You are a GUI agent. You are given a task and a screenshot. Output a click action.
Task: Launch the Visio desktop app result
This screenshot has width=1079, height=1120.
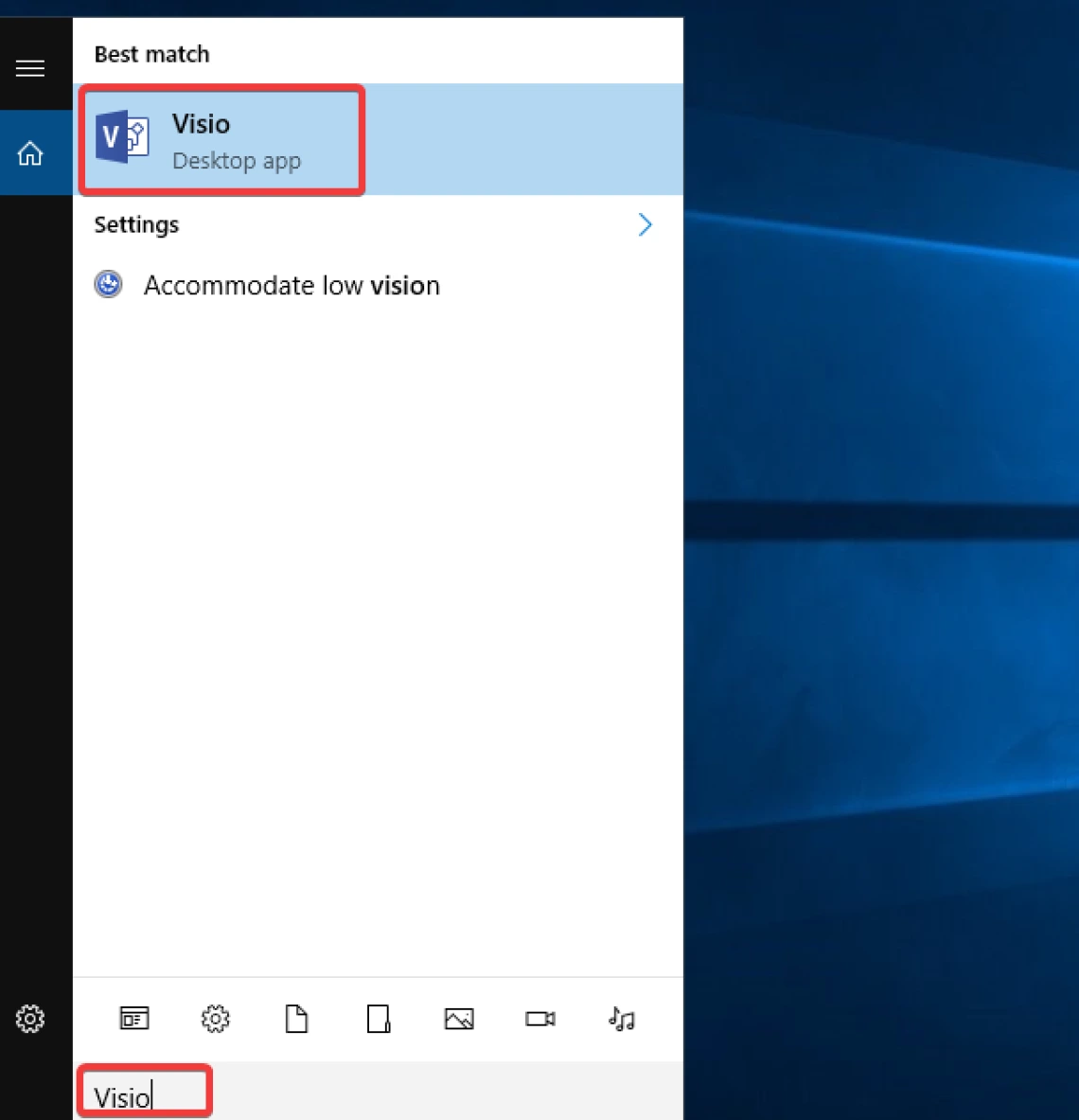pyautogui.click(x=378, y=139)
